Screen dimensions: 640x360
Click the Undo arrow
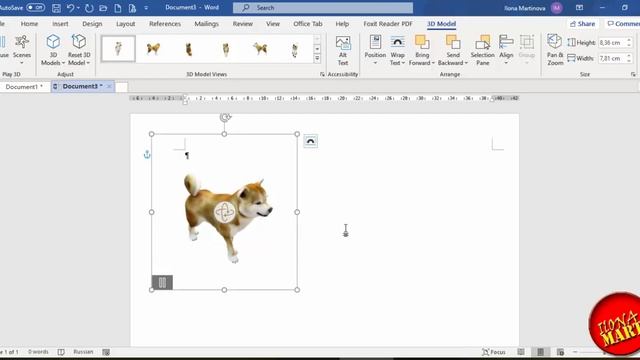(70, 8)
